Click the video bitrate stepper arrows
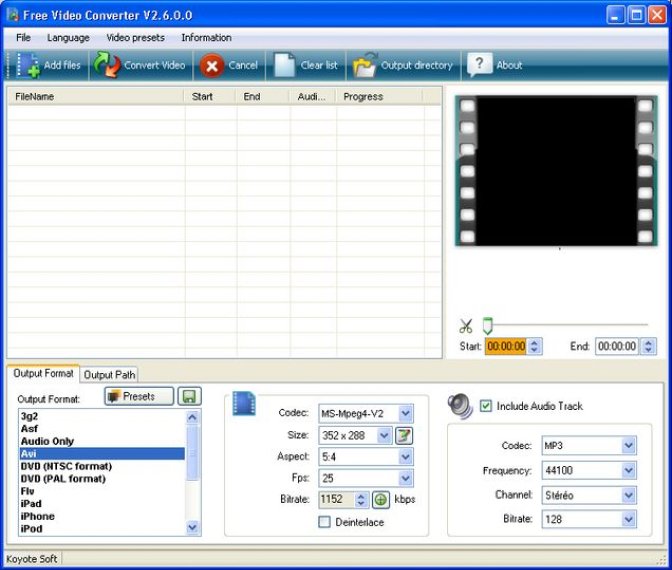This screenshot has width=672, height=570. click(361, 499)
